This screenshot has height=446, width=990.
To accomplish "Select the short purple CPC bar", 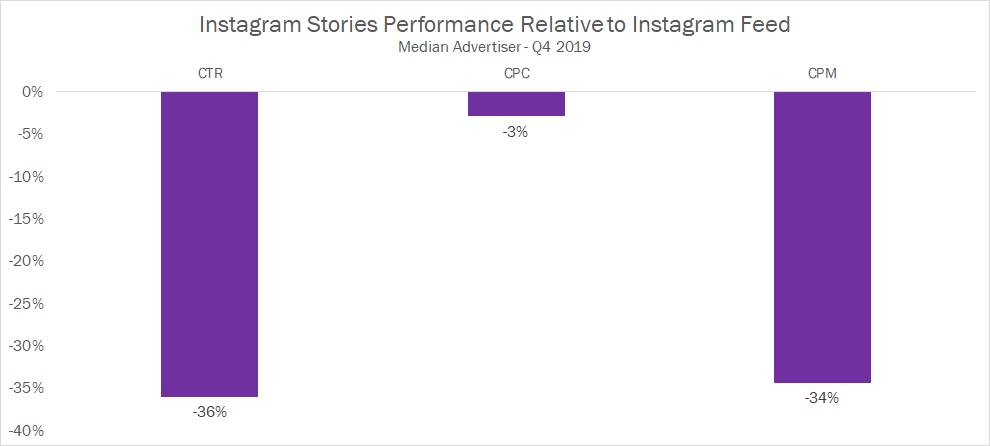I will [x=516, y=104].
